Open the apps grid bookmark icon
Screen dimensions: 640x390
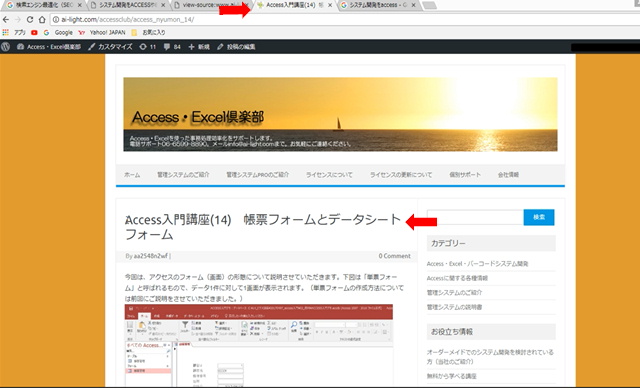point(5,32)
